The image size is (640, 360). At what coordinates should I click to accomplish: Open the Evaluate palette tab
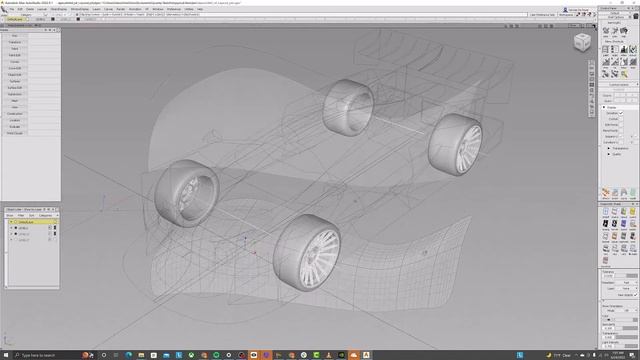click(x=15, y=127)
